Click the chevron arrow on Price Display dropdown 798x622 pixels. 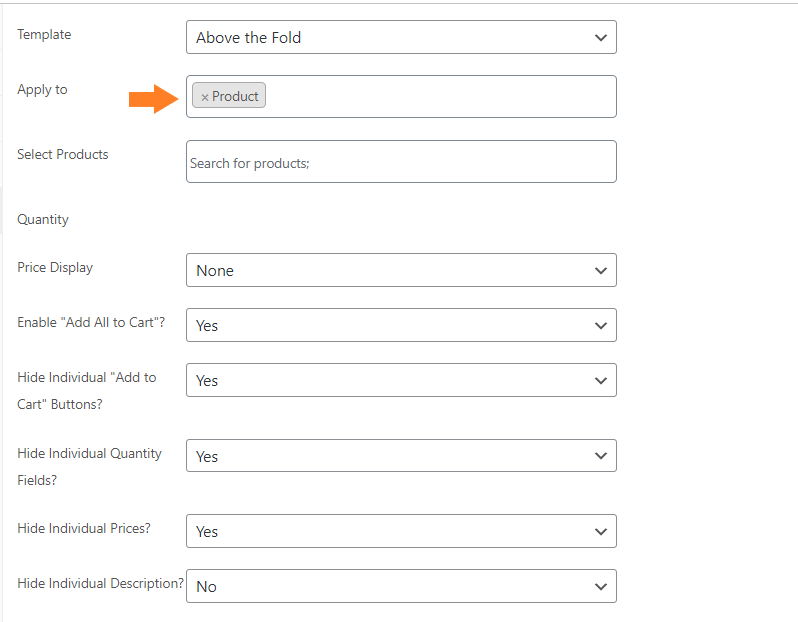[601, 271]
